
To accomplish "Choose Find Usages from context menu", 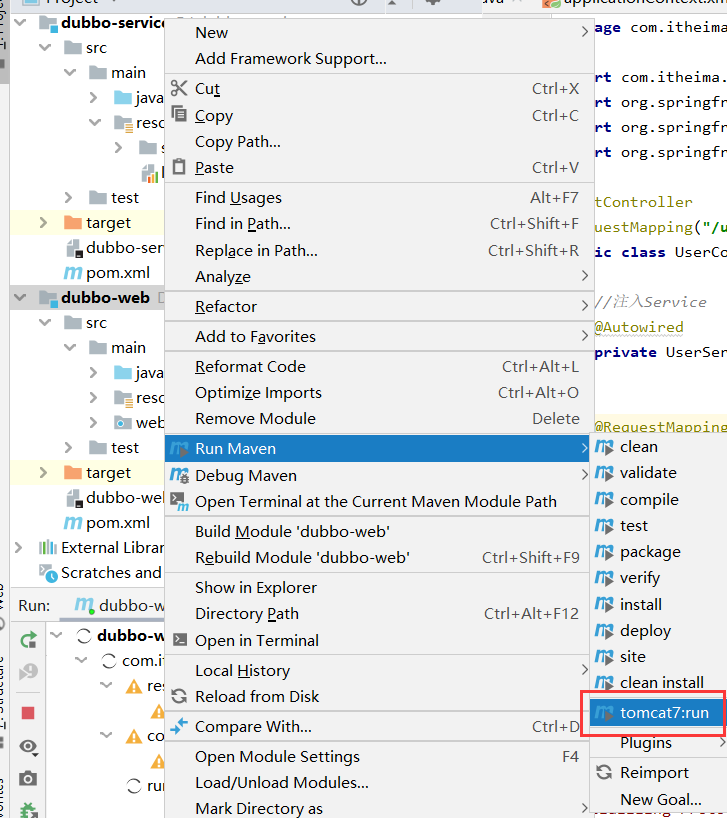I will (379, 198).
